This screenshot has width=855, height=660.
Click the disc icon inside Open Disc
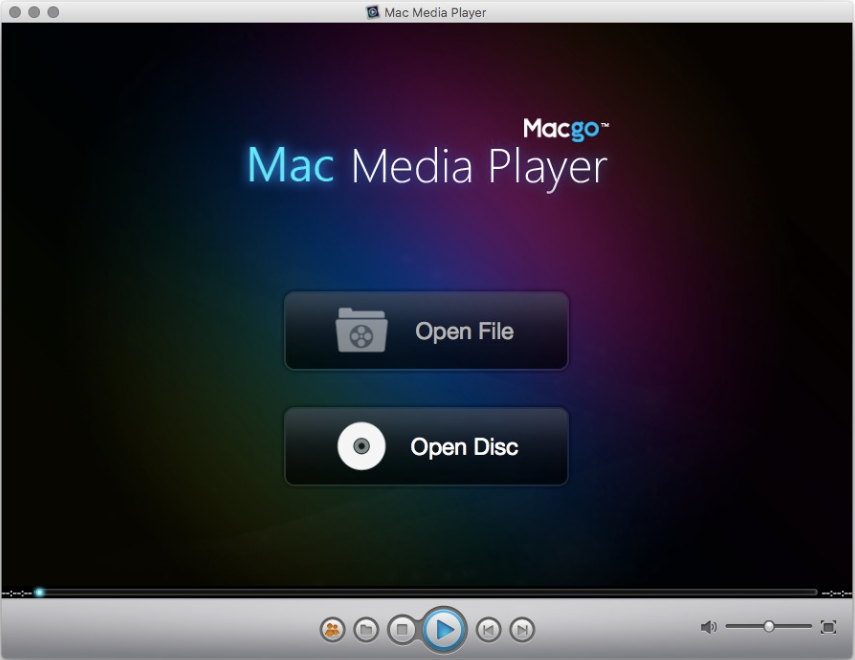(x=360, y=446)
